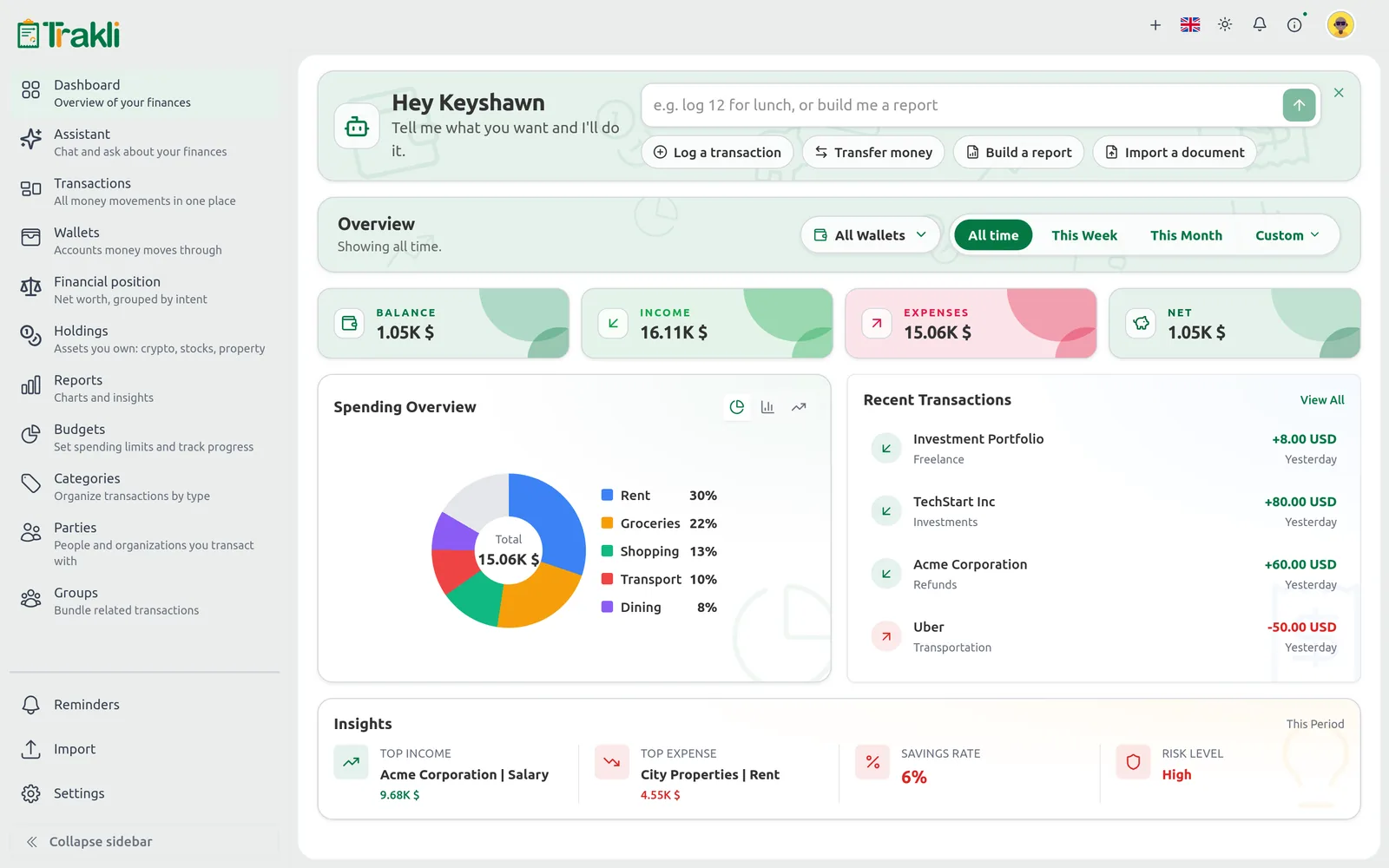This screenshot has width=1389, height=868.
Task: Open Assistant in the sidebar
Action: click(x=145, y=142)
